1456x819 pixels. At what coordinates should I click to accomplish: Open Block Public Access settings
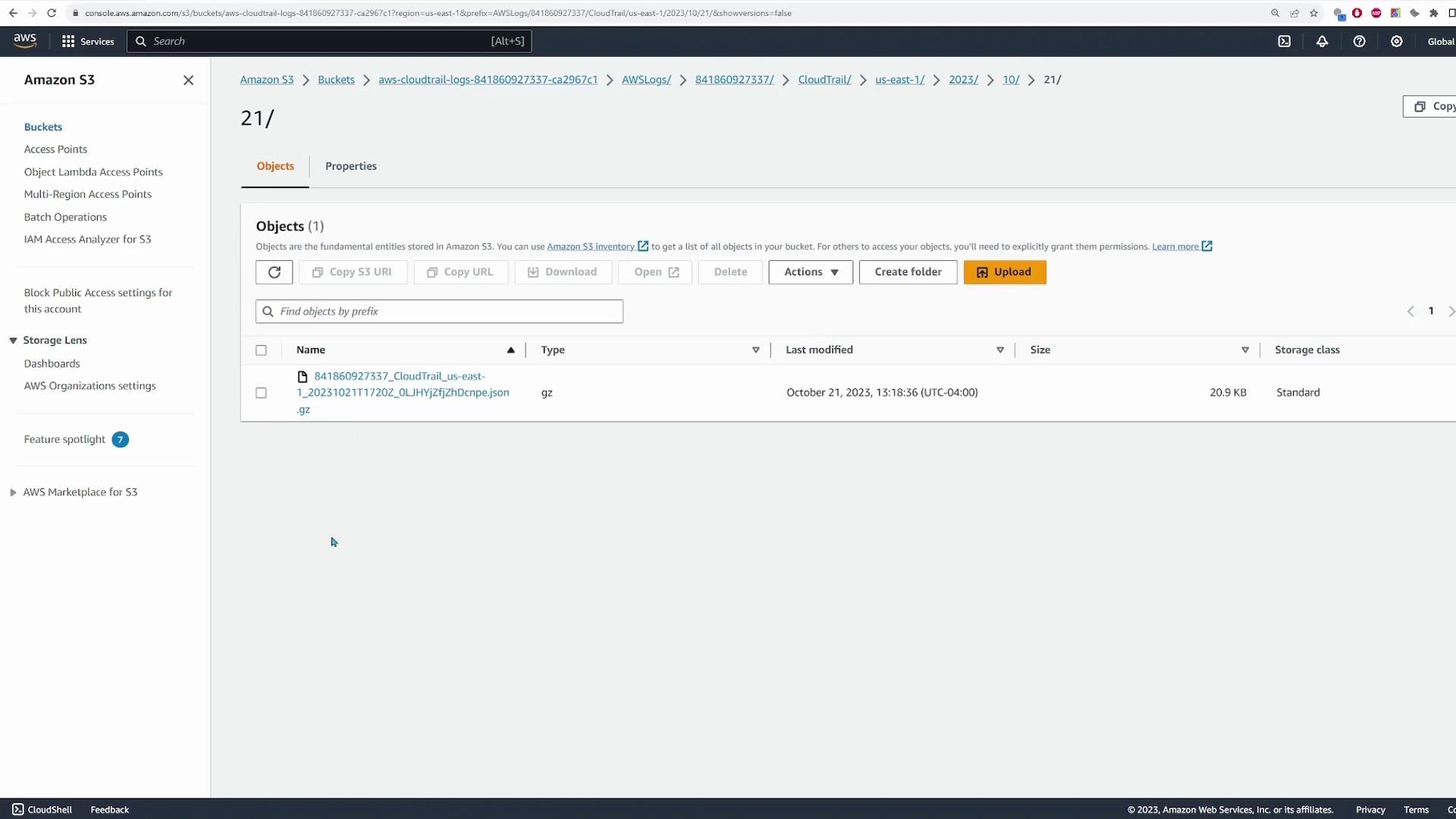(98, 300)
